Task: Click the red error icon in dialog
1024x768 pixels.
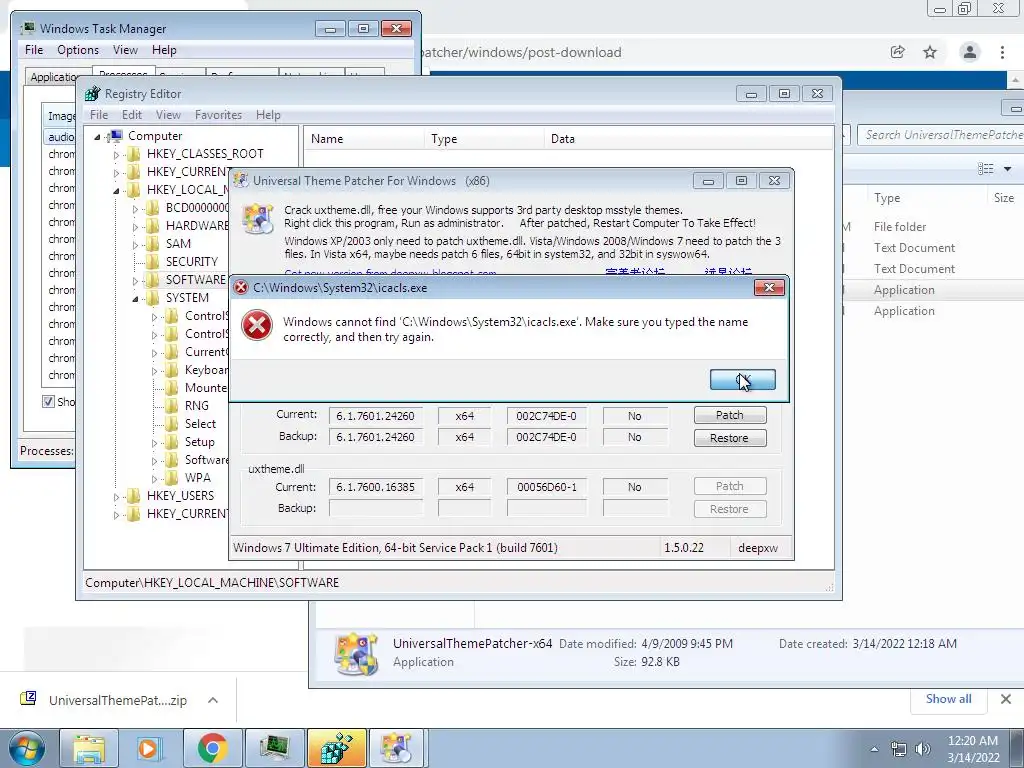Action: point(257,325)
